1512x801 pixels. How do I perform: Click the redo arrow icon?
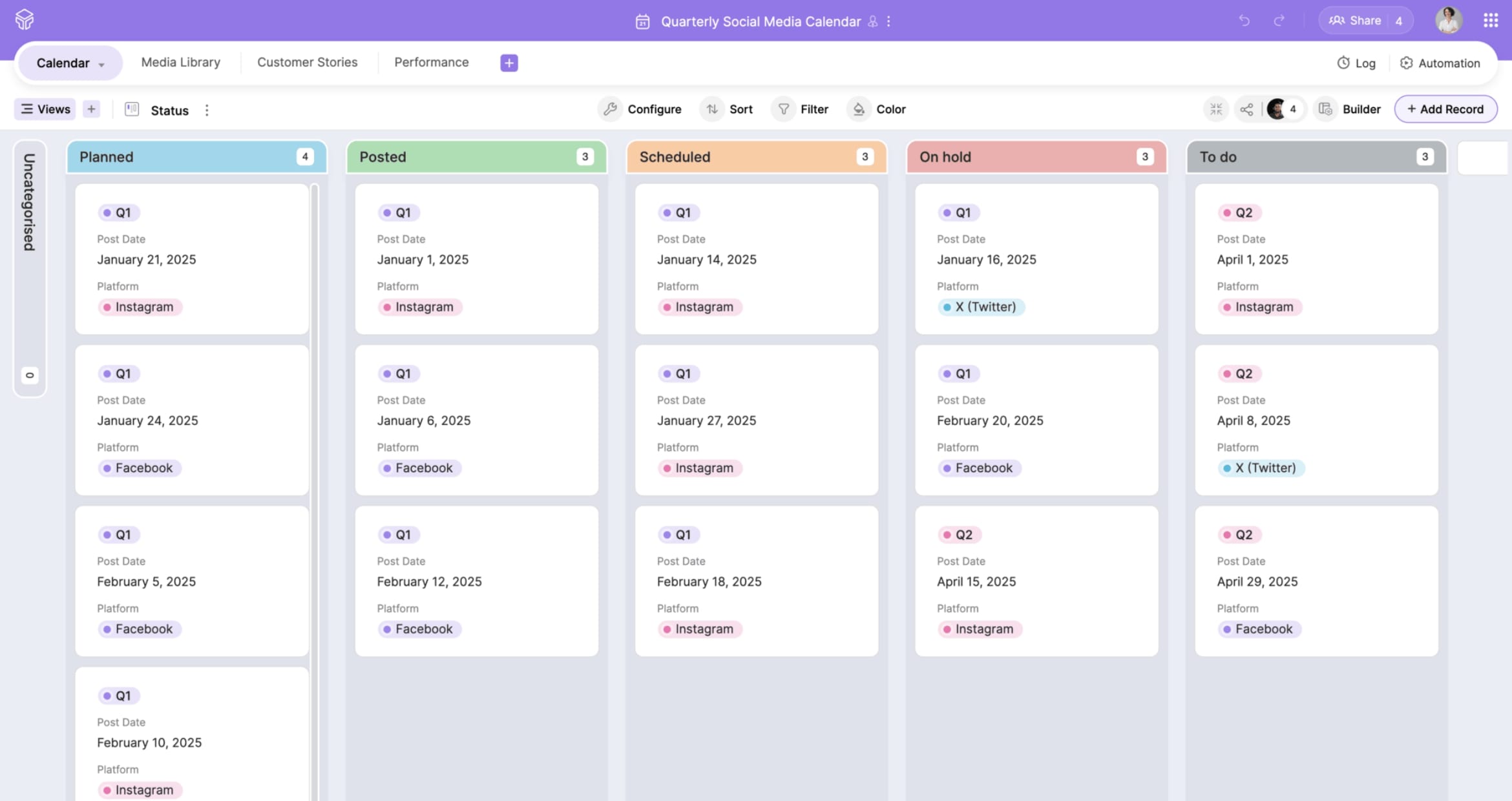(x=1279, y=21)
